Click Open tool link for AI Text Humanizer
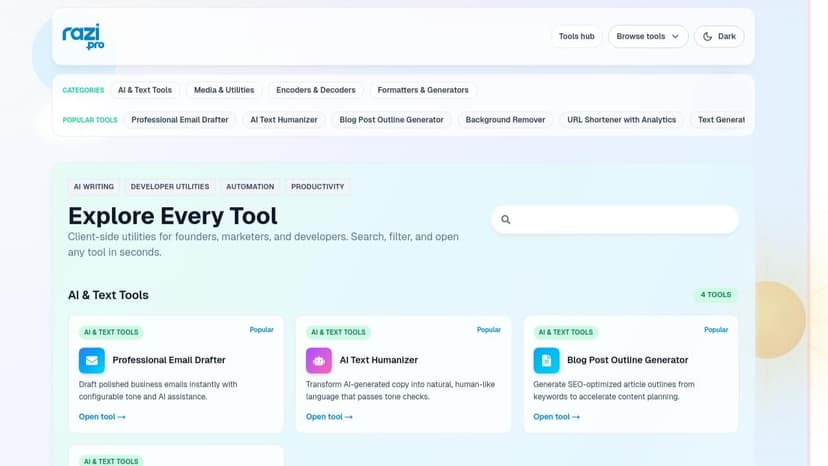 pyautogui.click(x=329, y=417)
